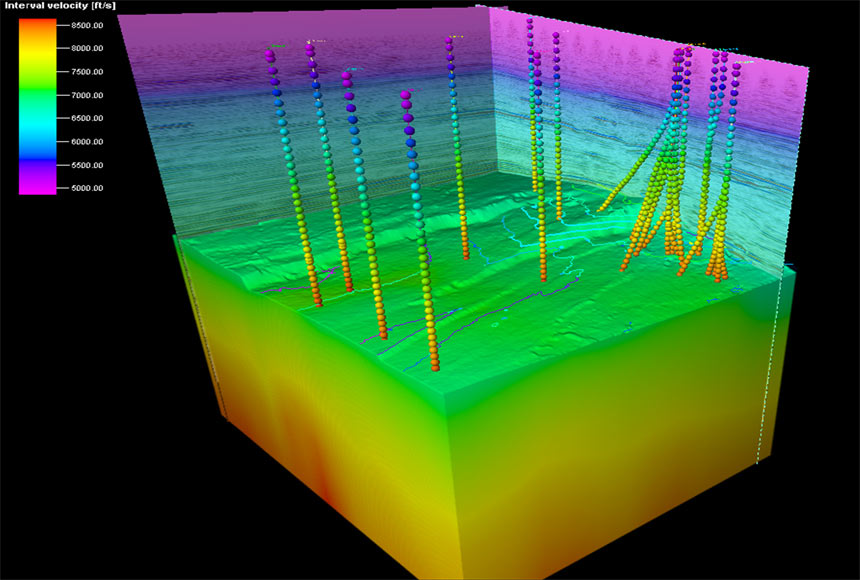Select the top of the leftmost well

tap(270, 57)
